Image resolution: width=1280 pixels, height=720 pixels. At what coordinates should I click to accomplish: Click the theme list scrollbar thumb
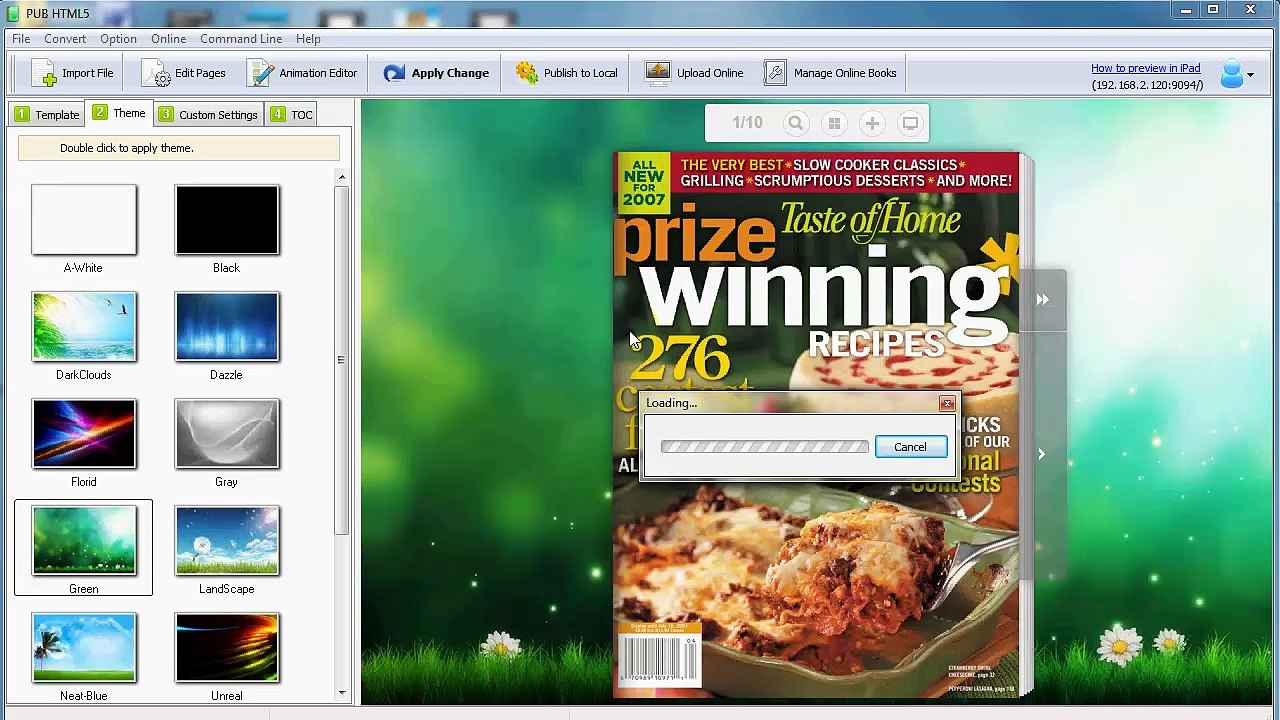pyautogui.click(x=342, y=359)
